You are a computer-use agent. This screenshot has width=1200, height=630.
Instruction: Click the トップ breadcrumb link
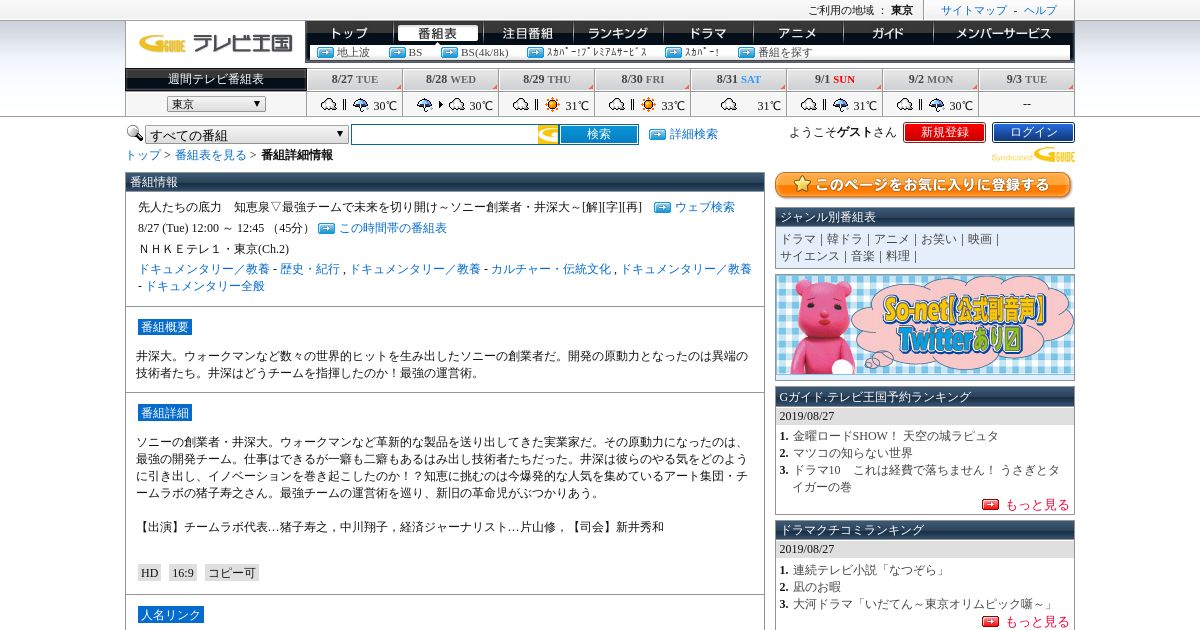[x=143, y=155]
